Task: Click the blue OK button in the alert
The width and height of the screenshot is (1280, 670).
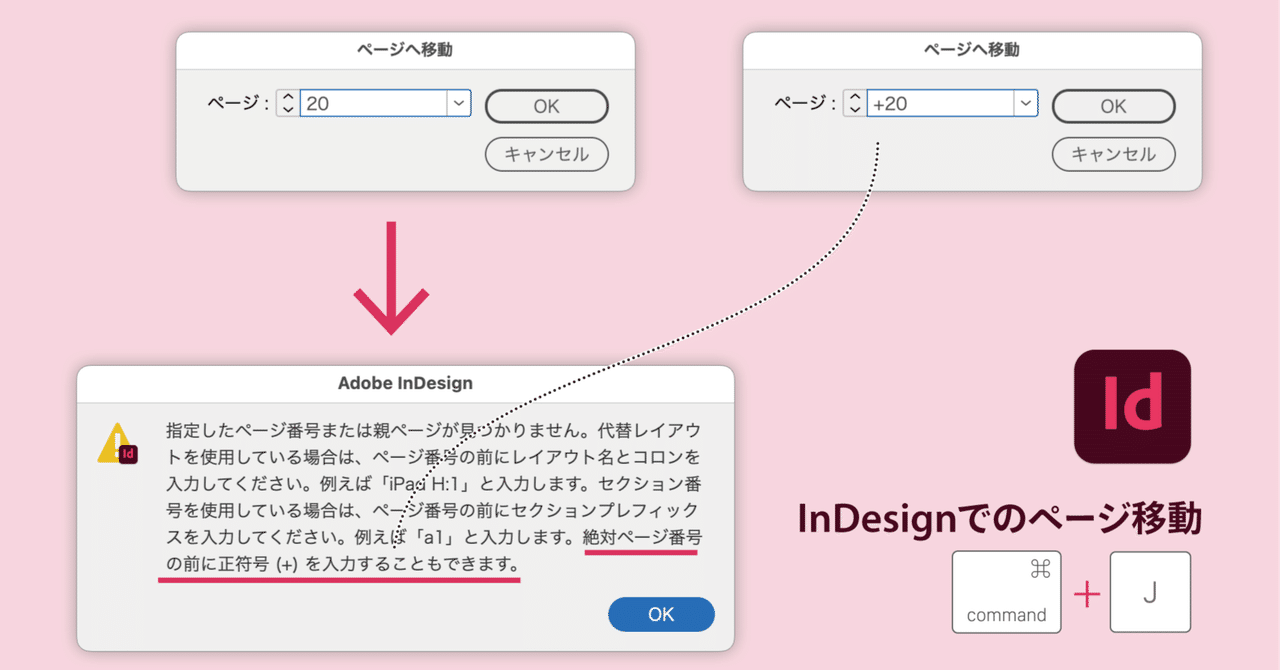Action: 661,615
